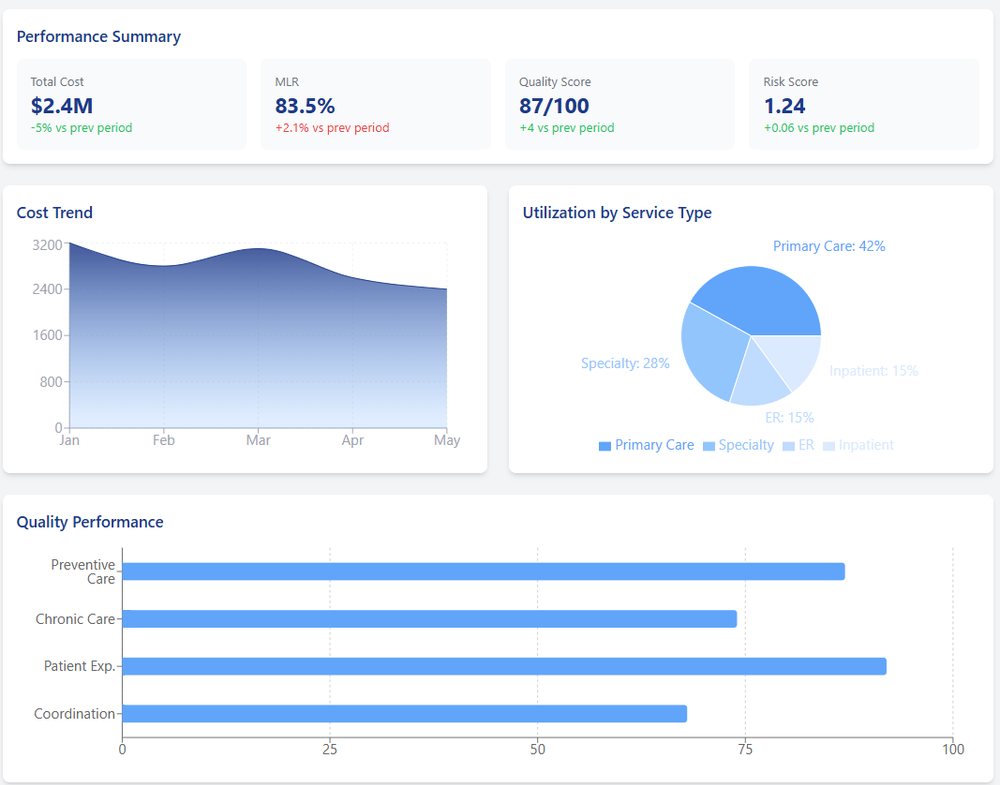The image size is (1000, 785).
Task: Click the Chronic Care axis label
Action: coord(75,619)
